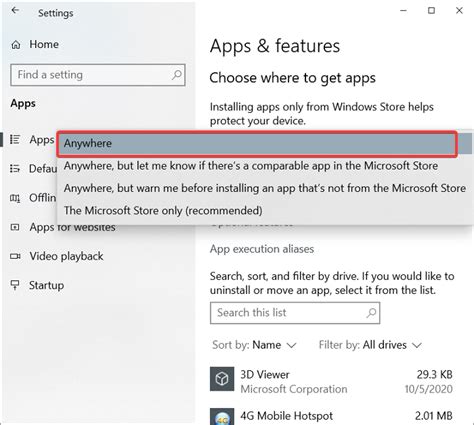This screenshot has width=474, height=425.
Task: Choose The Microsoft Store only (recommended)
Action: 163,211
